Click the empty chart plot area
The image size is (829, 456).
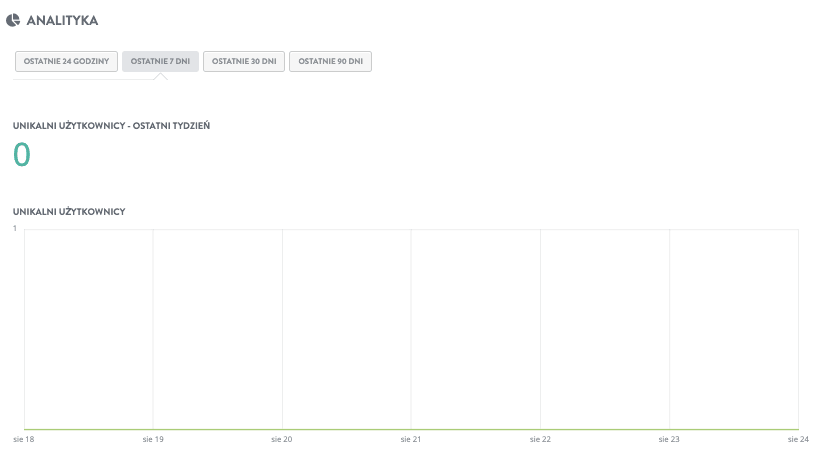coord(411,330)
